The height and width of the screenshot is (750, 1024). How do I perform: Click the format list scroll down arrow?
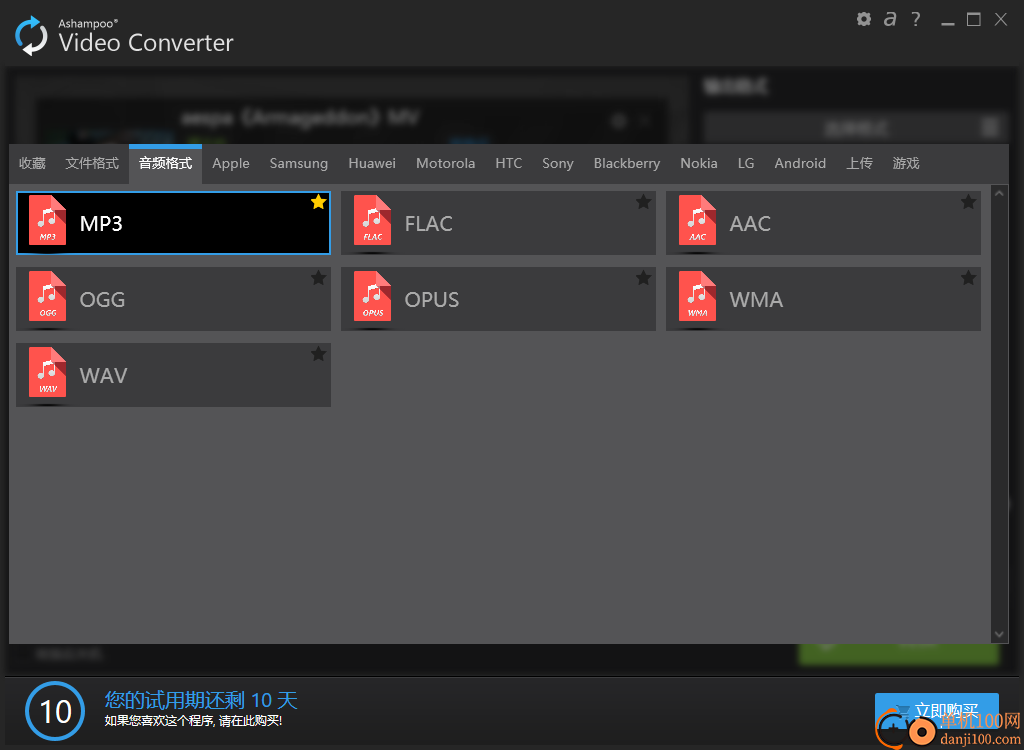tap(999, 634)
